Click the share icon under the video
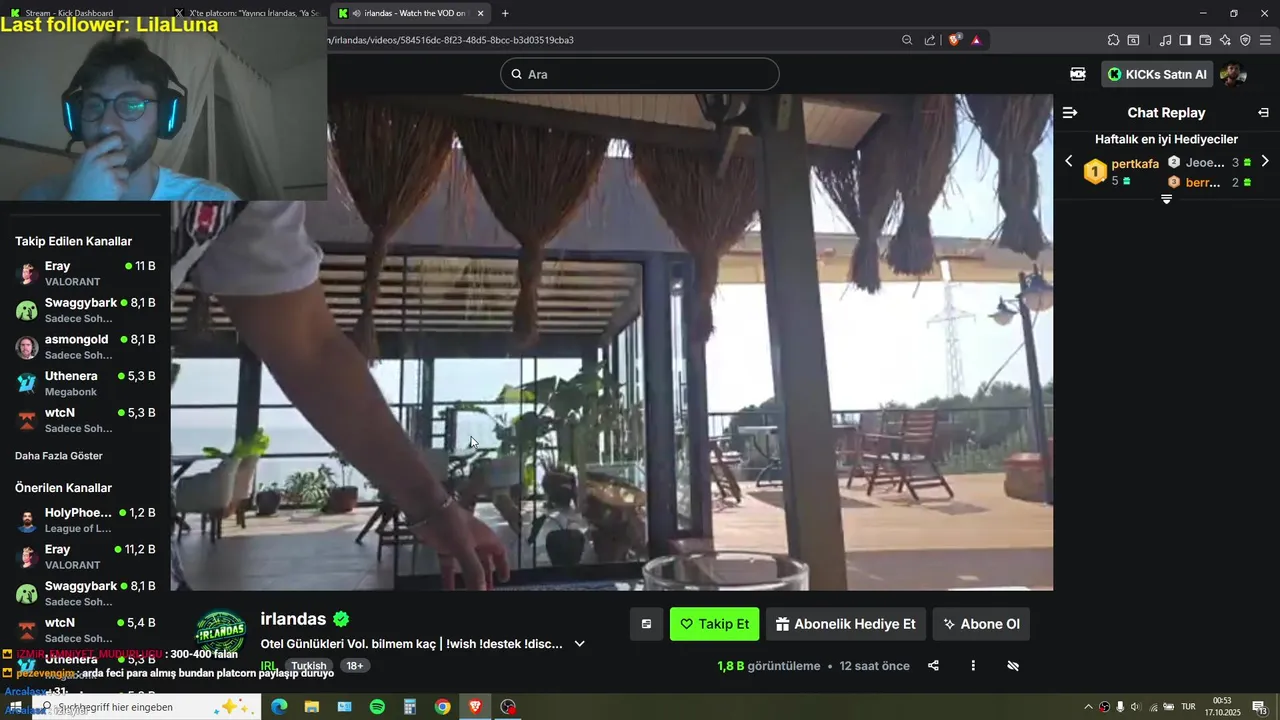Image resolution: width=1280 pixels, height=720 pixels. (933, 666)
